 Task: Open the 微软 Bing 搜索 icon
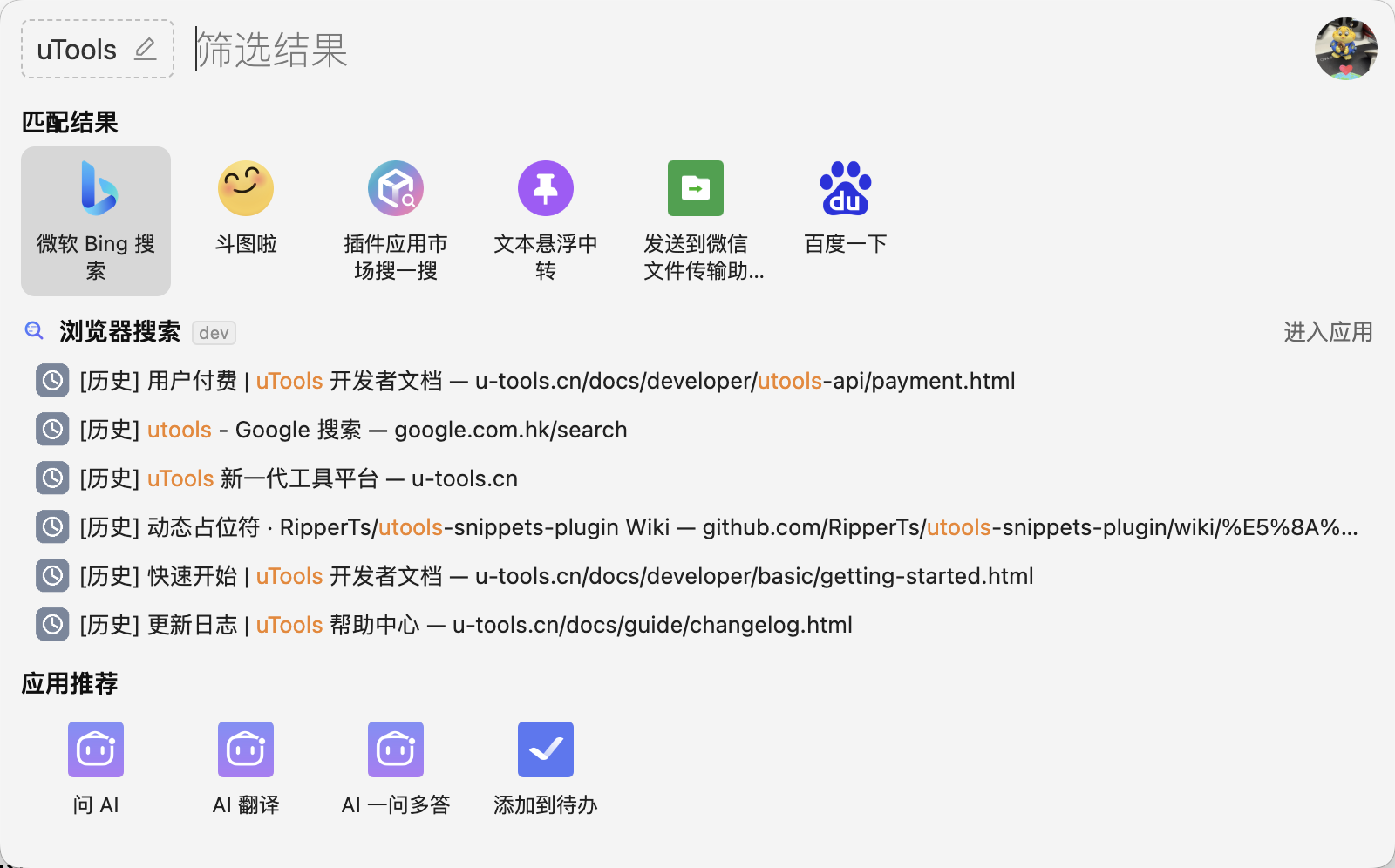[98, 188]
